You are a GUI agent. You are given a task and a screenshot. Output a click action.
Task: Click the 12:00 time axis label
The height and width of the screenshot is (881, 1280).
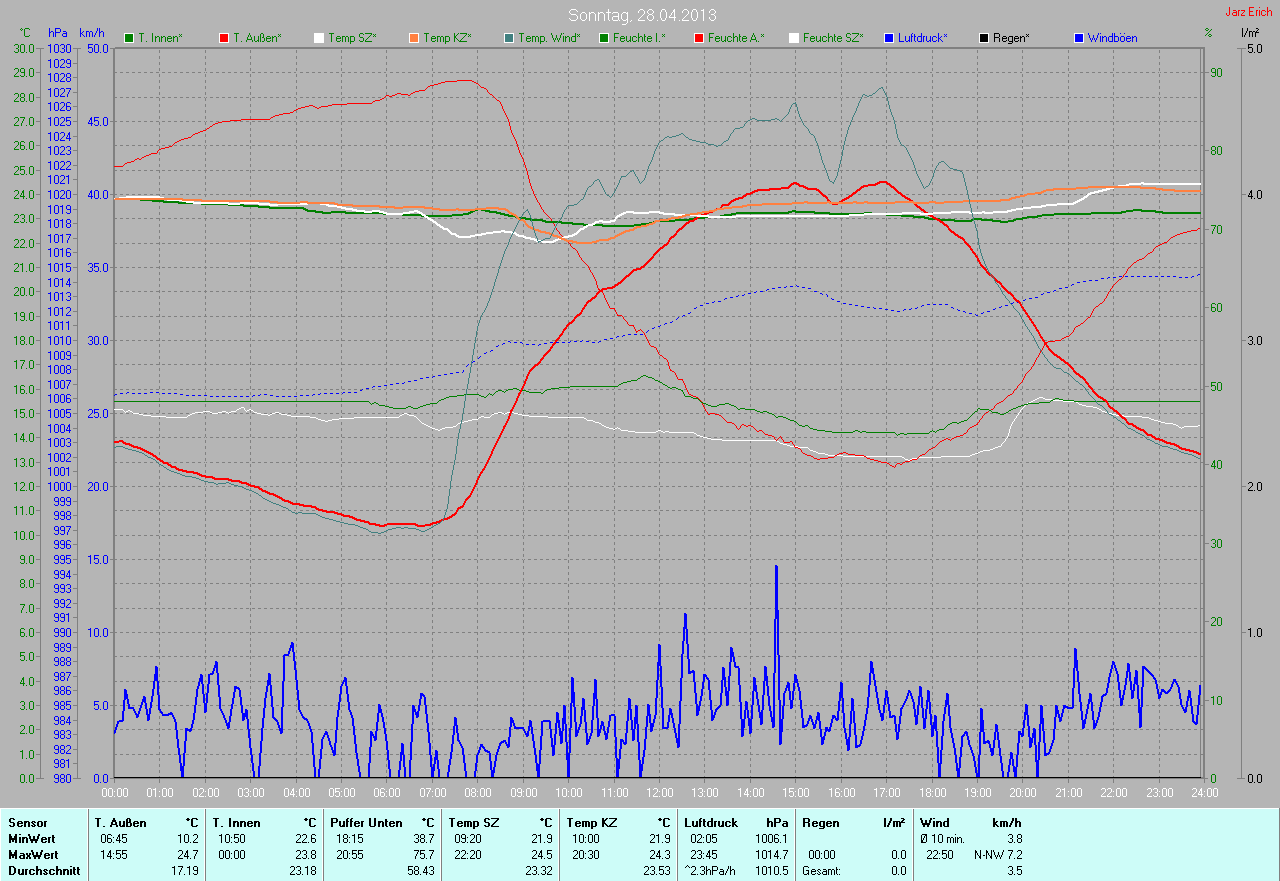[x=659, y=793]
